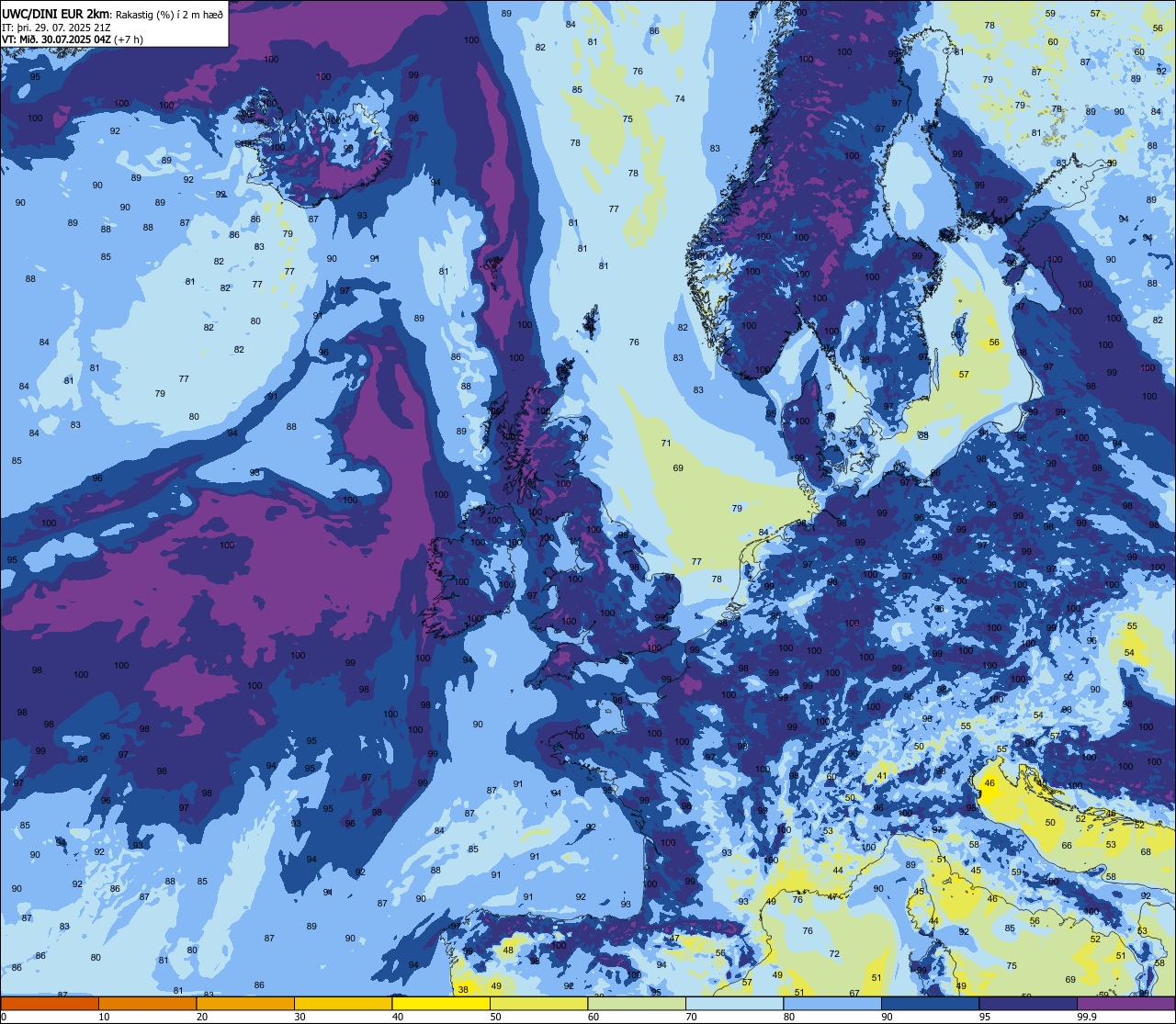Click the 20–30% legend color swatch

point(245,1003)
